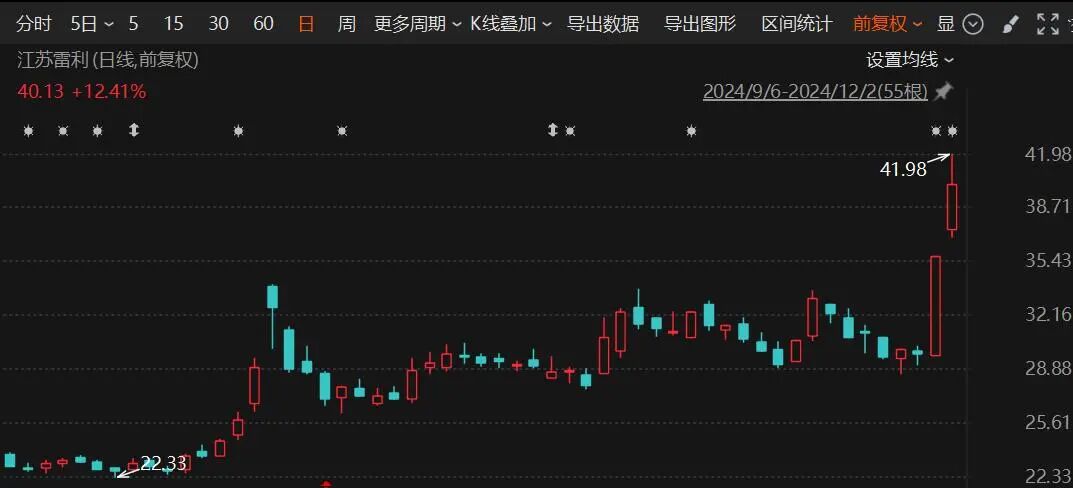Click the 江苏雷利(日线,前复权) chart title
The height and width of the screenshot is (488, 1073).
pos(107,60)
